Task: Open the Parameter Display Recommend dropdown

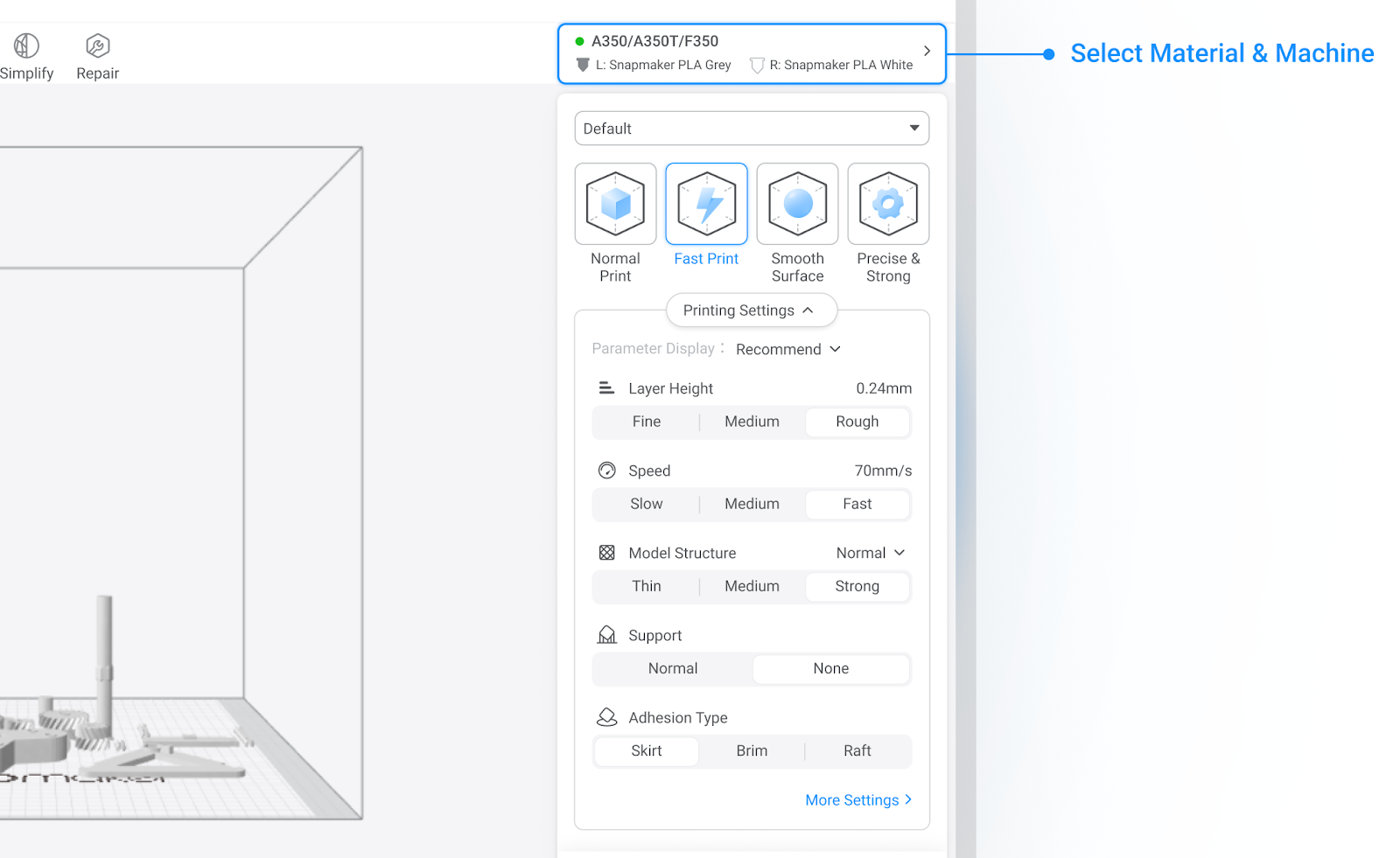Action: 788,349
